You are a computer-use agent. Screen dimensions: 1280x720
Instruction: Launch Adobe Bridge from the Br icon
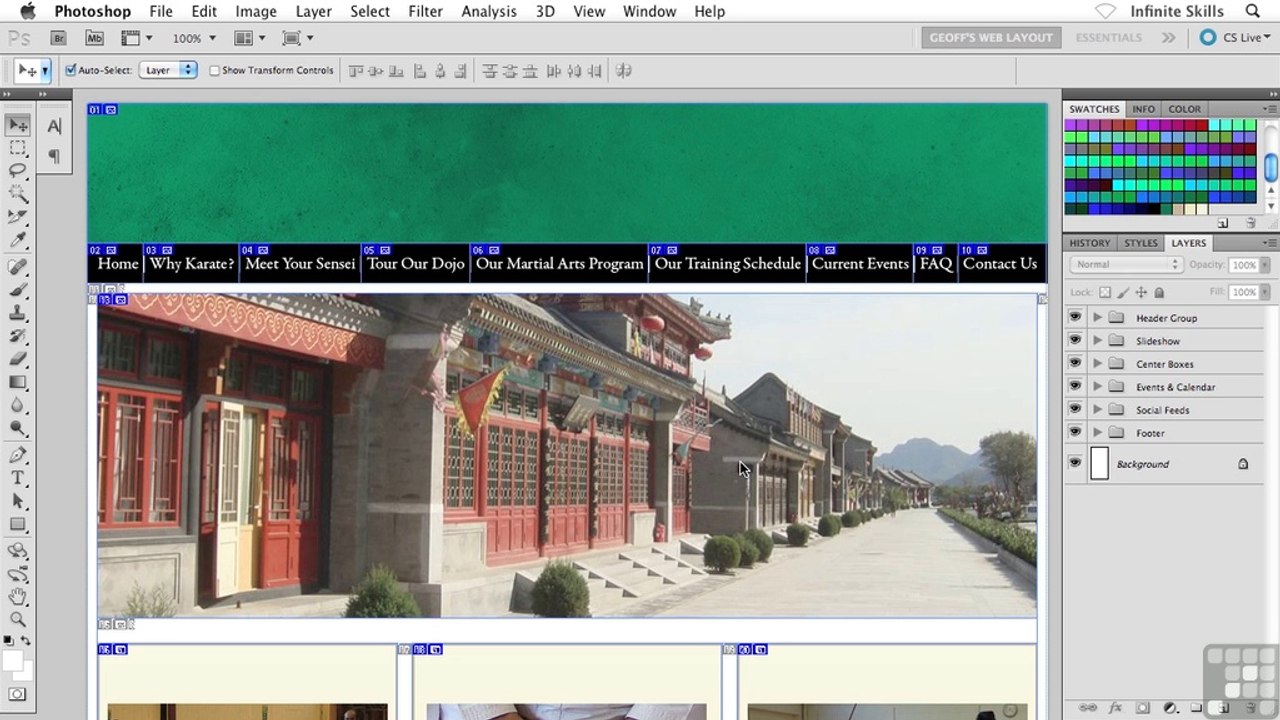[59, 38]
